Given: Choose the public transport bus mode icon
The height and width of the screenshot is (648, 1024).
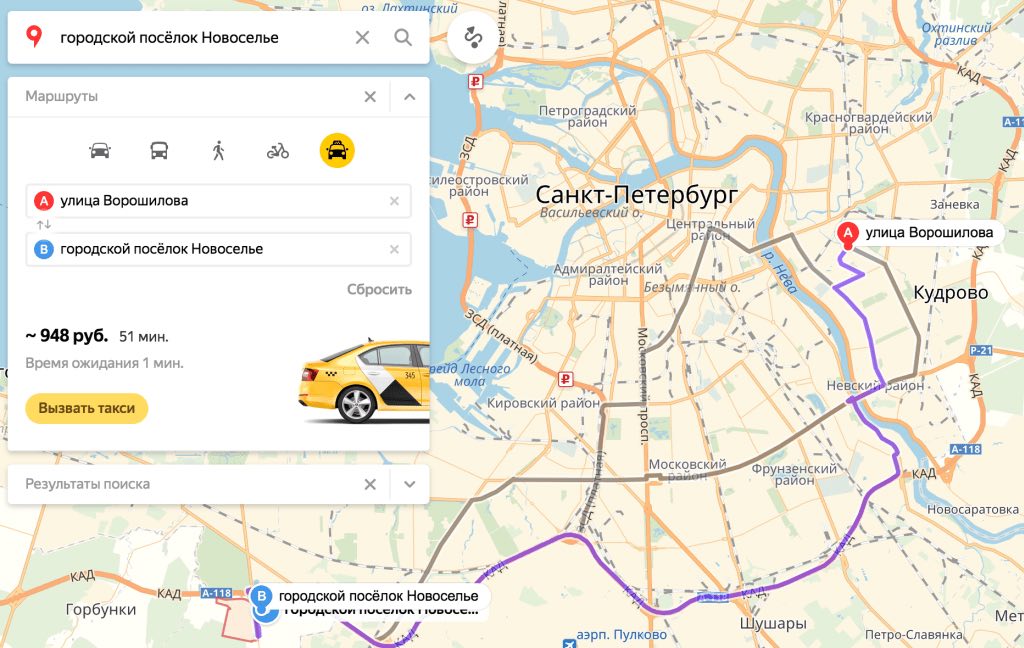Looking at the screenshot, I should (159, 151).
